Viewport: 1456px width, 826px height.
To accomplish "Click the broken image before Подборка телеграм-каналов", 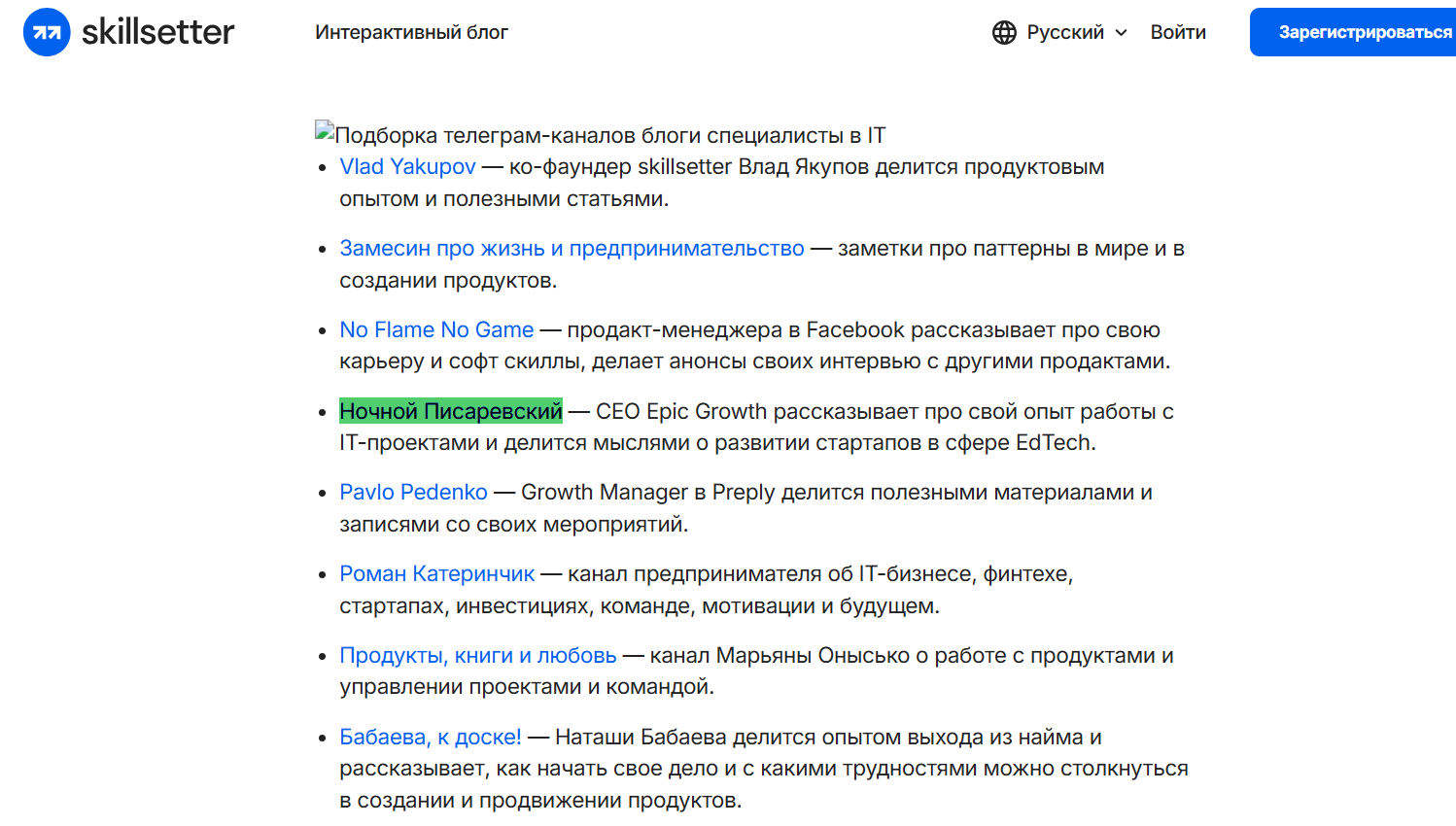I will click(325, 130).
